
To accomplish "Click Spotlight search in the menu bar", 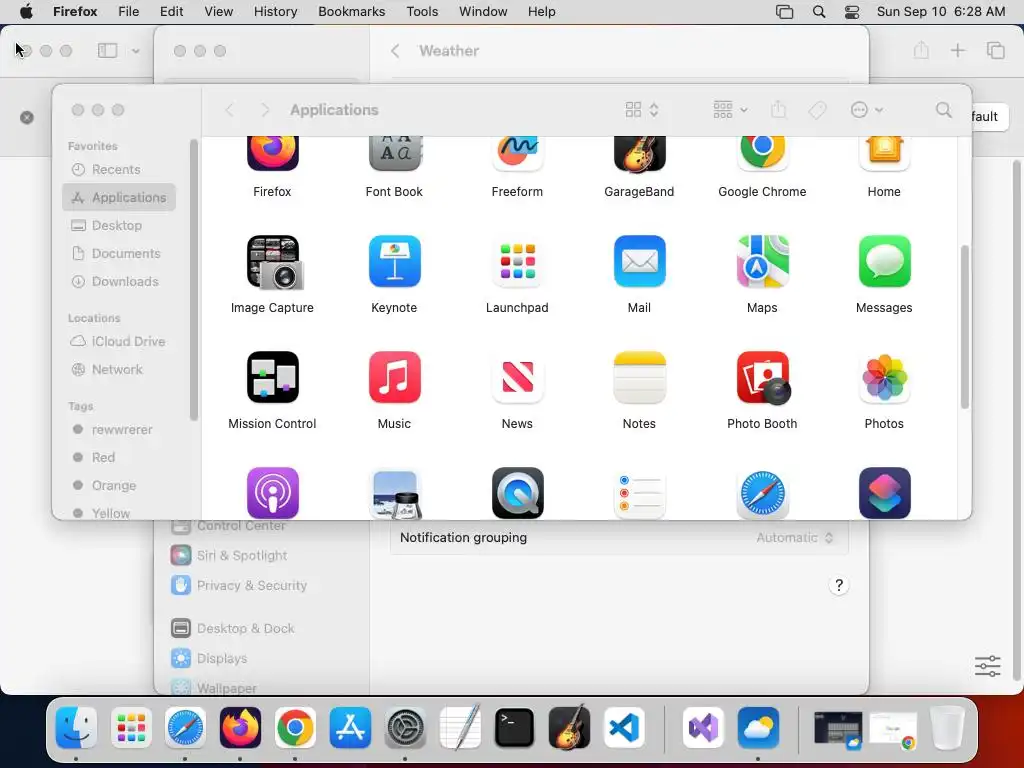I will pos(819,12).
